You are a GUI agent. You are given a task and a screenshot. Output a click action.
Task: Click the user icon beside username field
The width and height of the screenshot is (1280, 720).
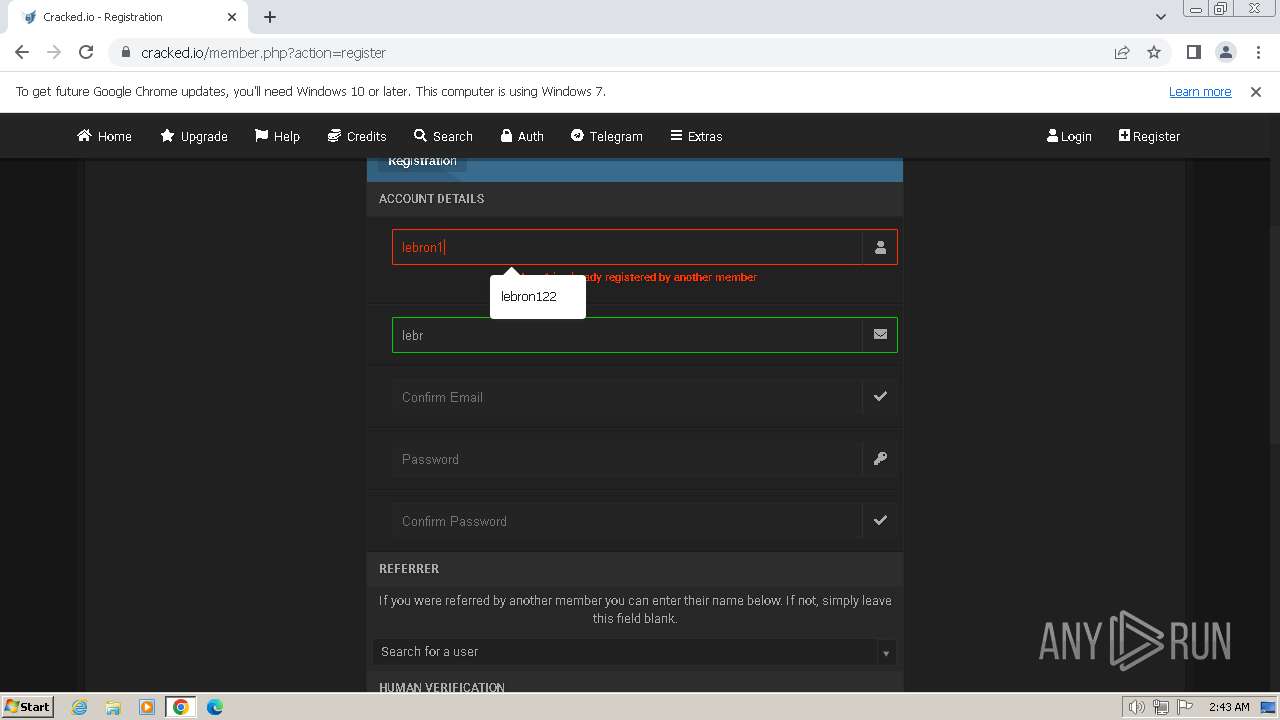click(x=880, y=247)
